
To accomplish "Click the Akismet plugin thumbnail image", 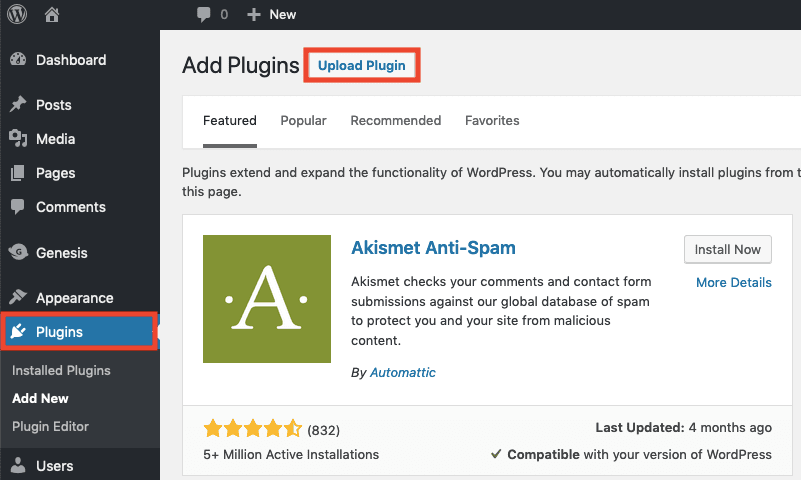I will pos(266,299).
